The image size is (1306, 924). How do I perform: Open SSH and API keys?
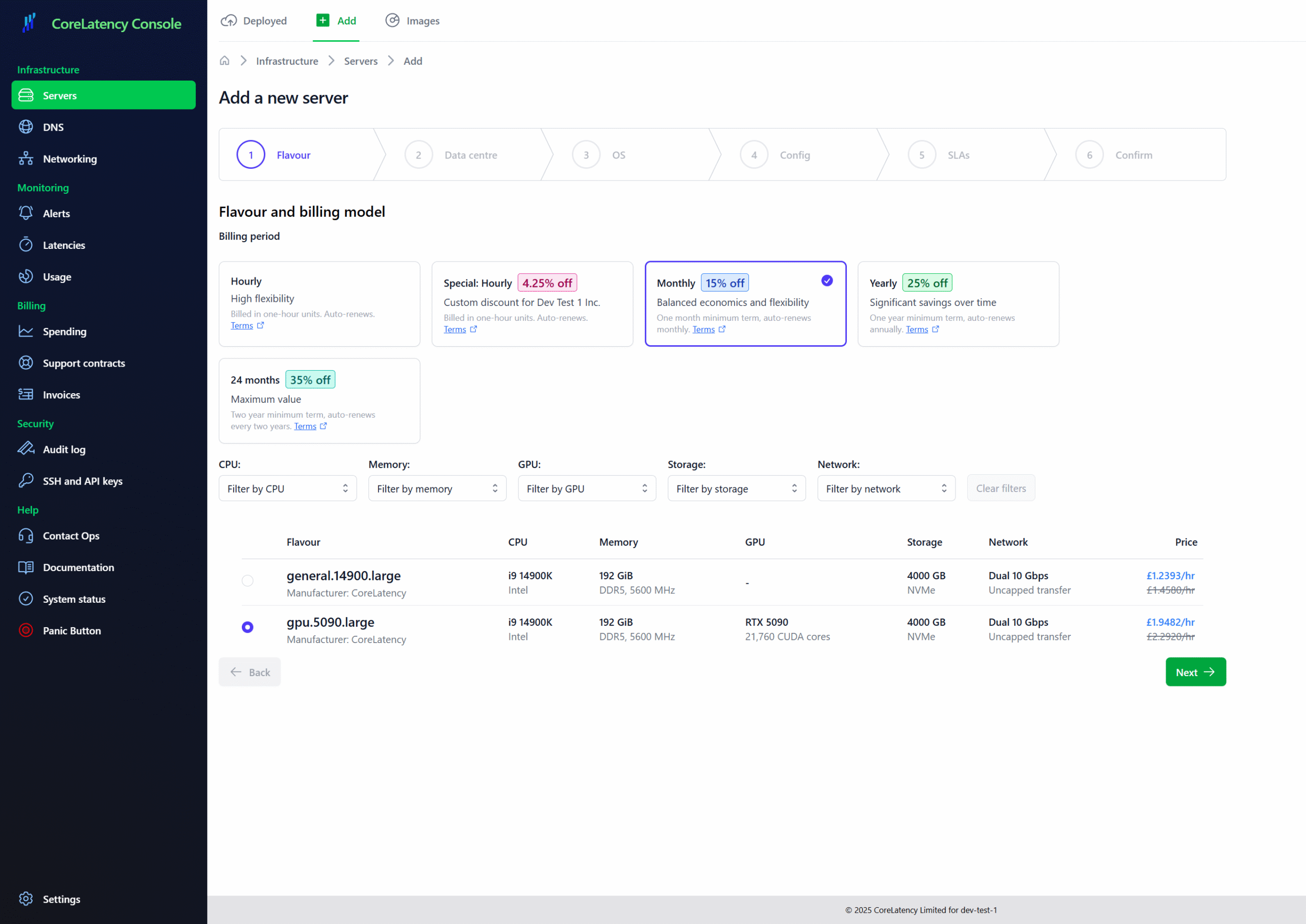pos(83,481)
